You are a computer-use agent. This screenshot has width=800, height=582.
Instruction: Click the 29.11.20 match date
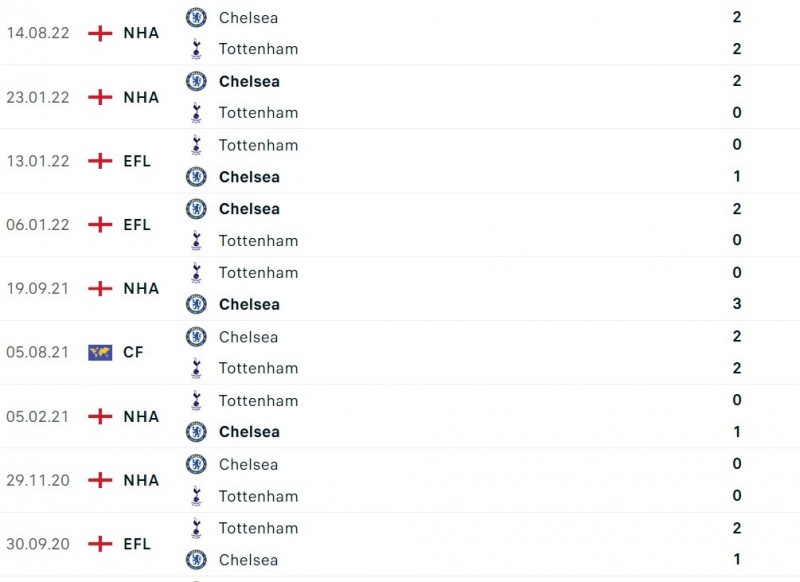(x=38, y=480)
